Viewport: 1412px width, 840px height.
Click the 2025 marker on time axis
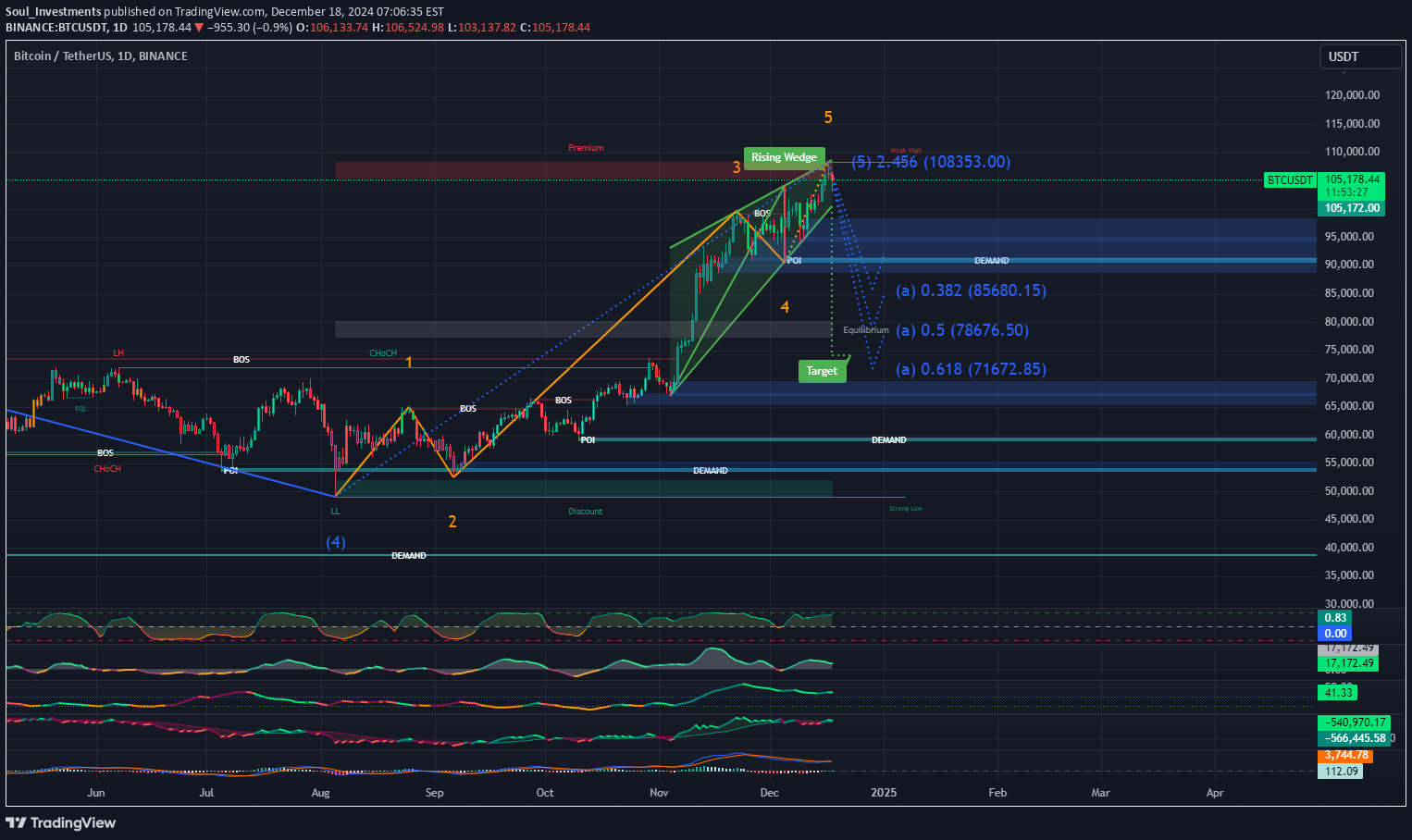(x=884, y=793)
